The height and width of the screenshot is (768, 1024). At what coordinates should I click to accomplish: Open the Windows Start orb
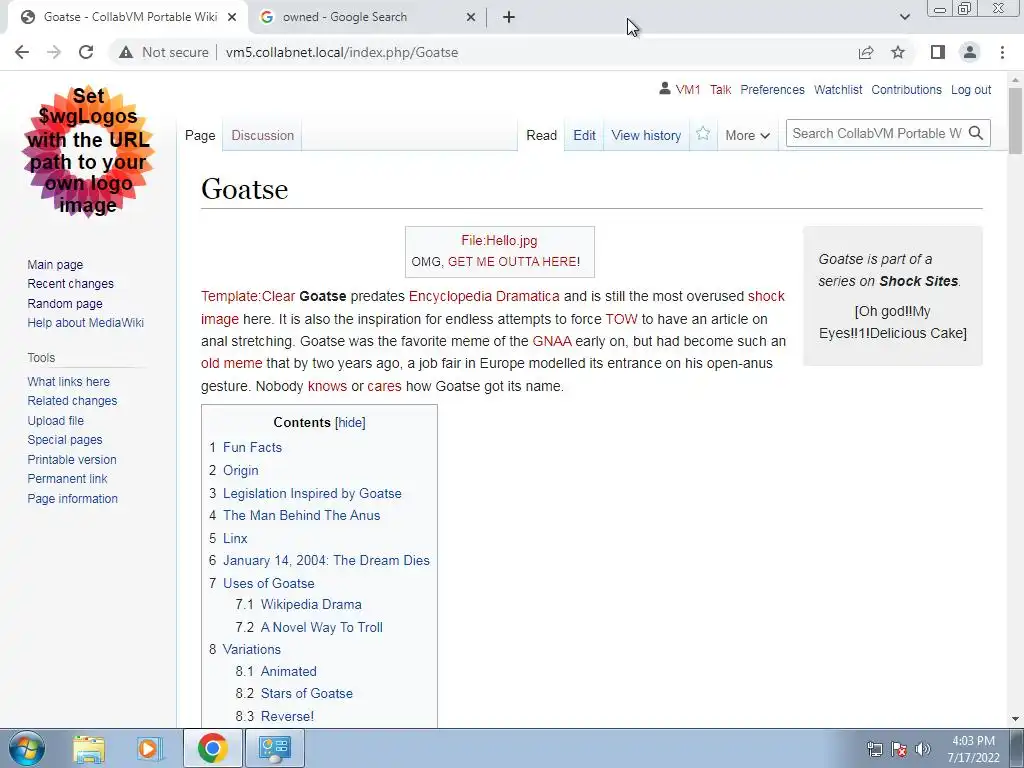pos(27,748)
